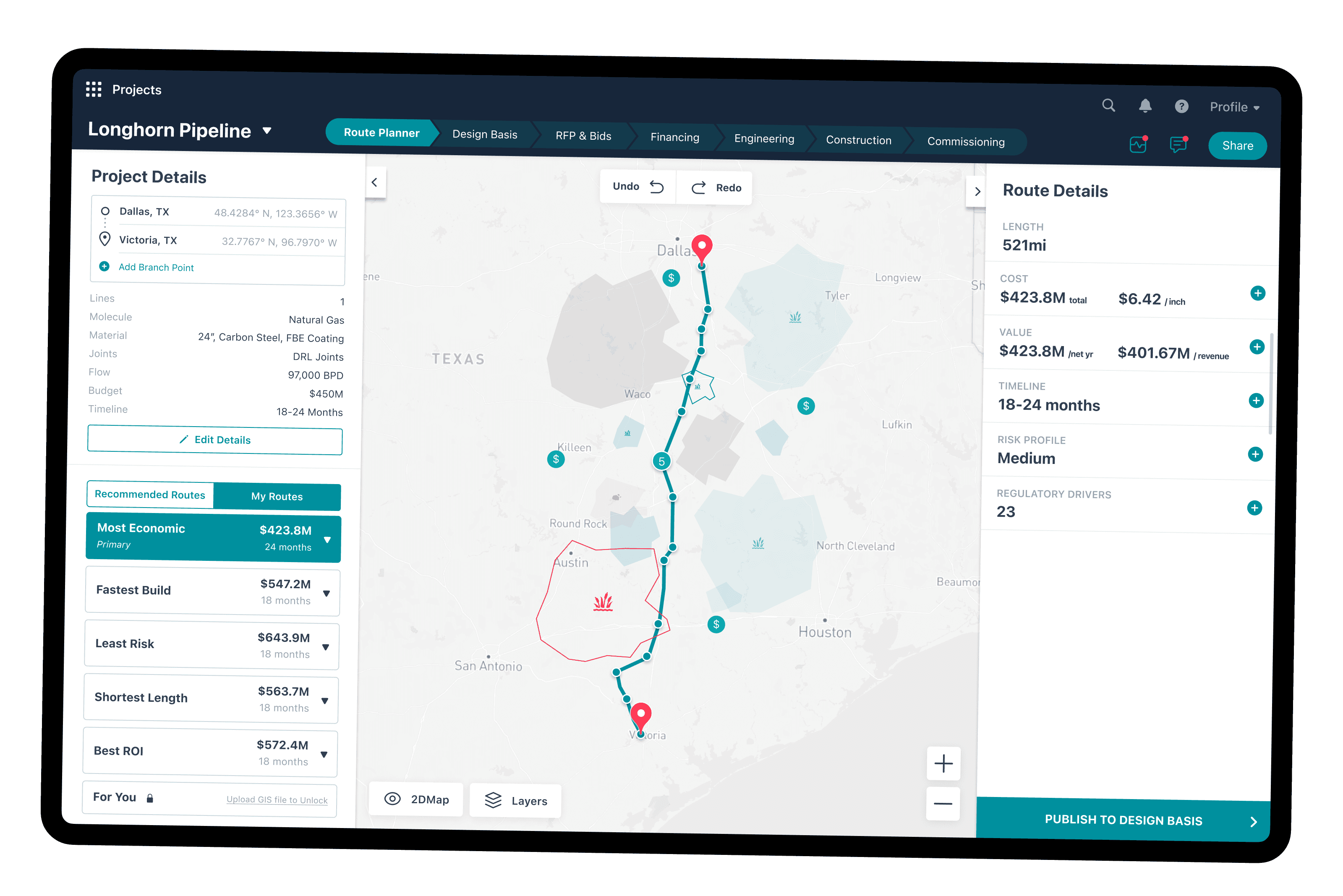Click the Layers stack button

[x=515, y=801]
